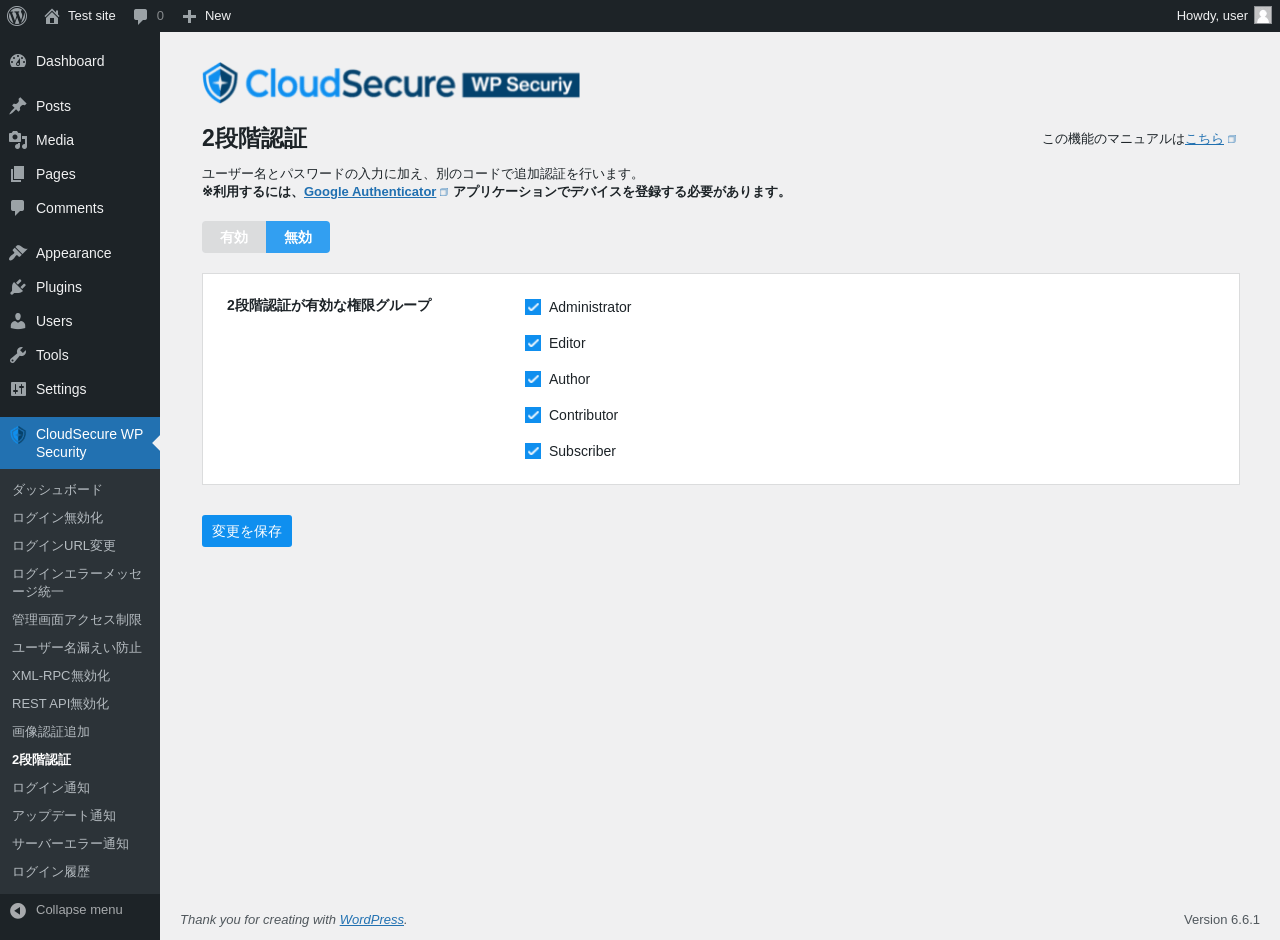1280x940 pixels.
Task: Click the CloudSecure WP Security logo banner
Action: [391, 83]
